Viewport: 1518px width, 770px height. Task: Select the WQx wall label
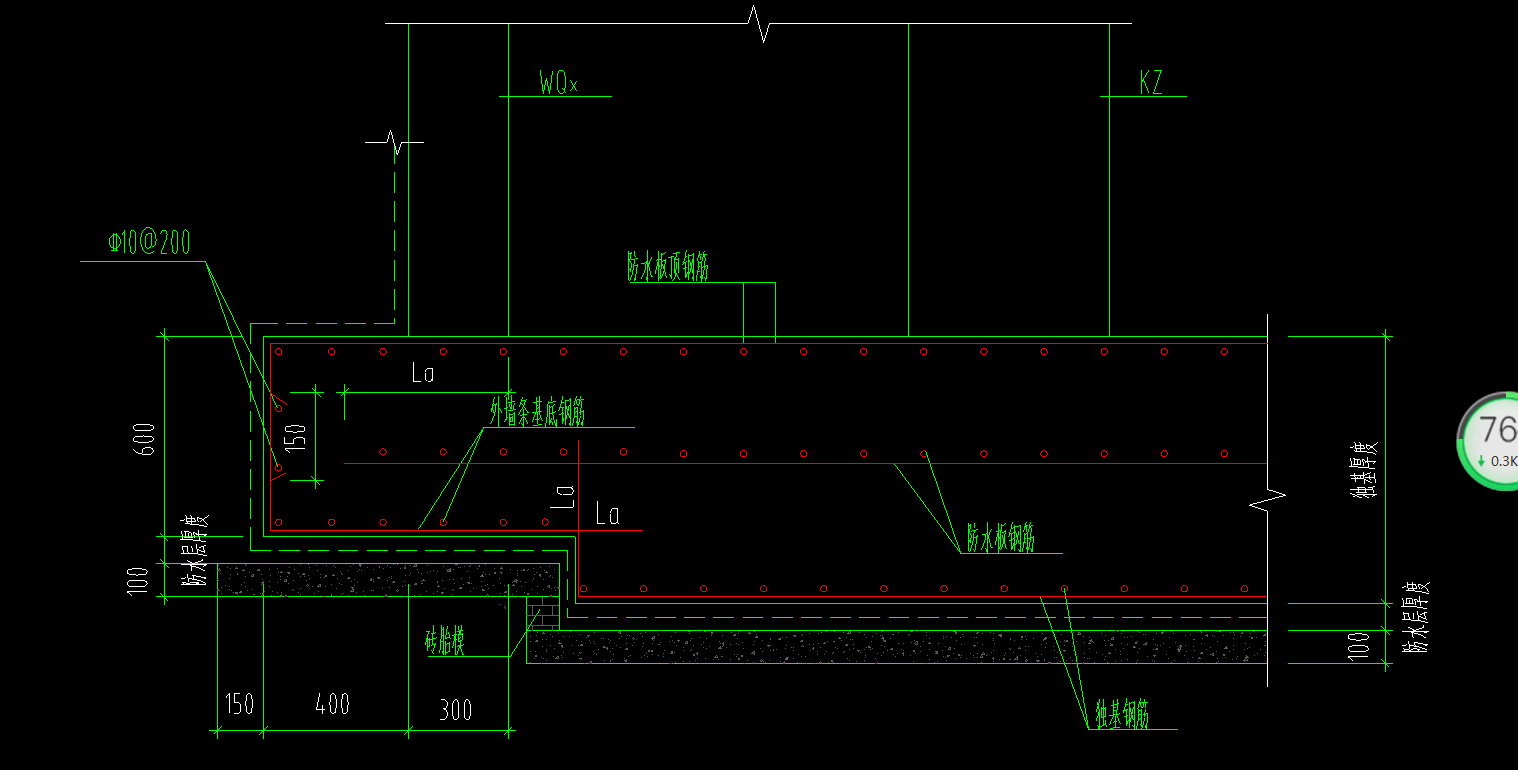(x=558, y=82)
